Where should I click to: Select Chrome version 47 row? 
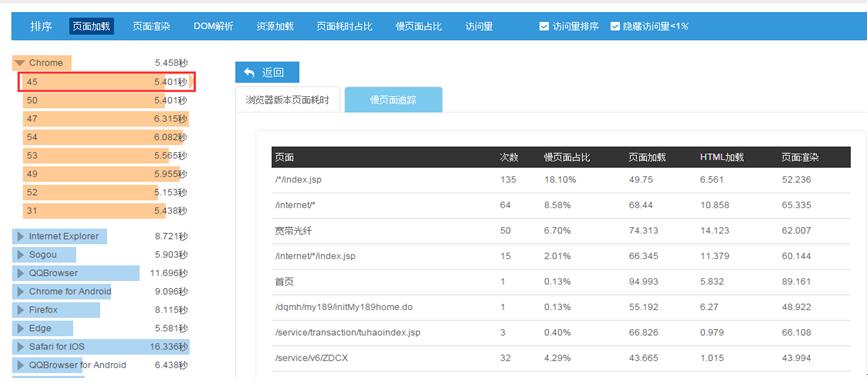[x=105, y=118]
